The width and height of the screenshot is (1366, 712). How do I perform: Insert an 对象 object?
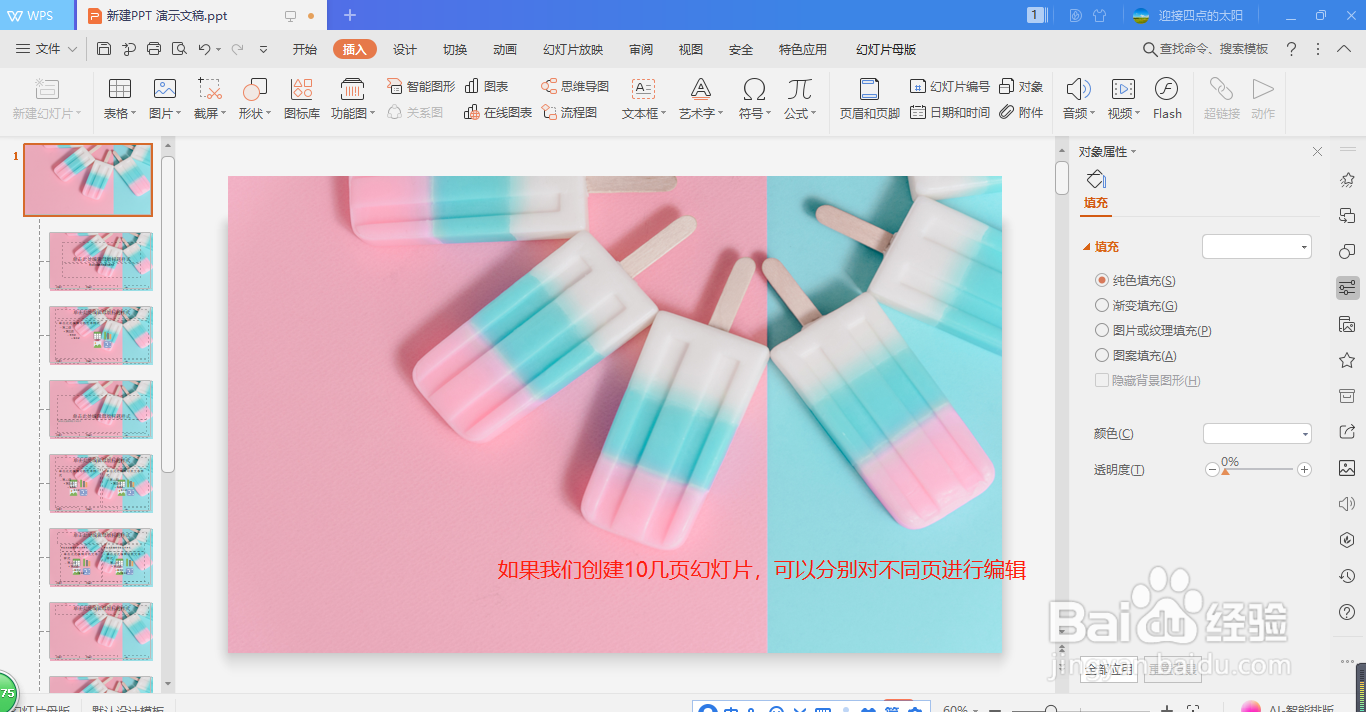coord(1021,86)
